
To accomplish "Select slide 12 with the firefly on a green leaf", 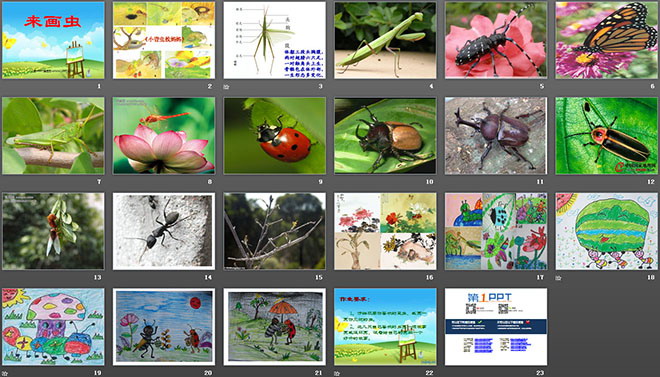I will (607, 135).
